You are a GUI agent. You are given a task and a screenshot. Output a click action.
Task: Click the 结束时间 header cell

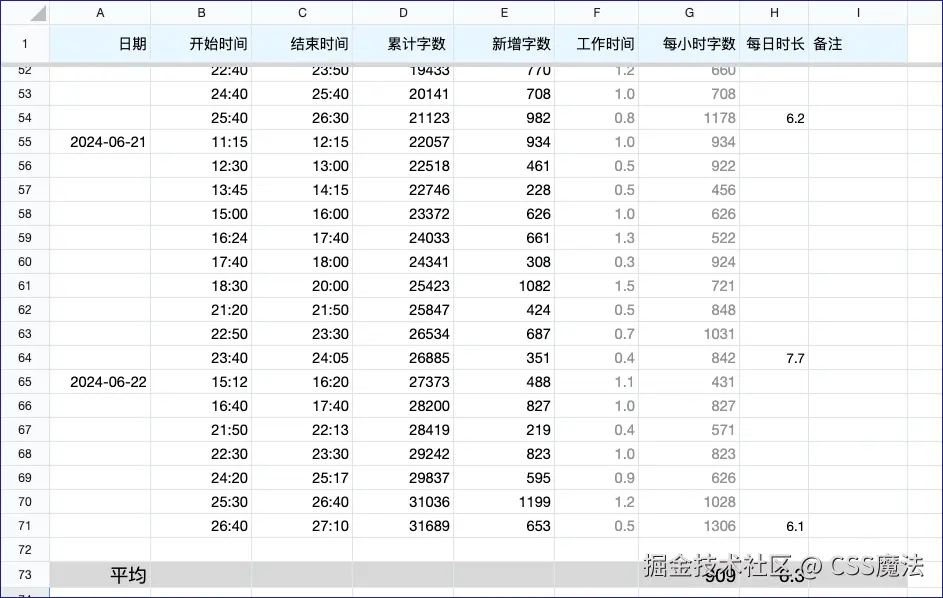tap(302, 44)
